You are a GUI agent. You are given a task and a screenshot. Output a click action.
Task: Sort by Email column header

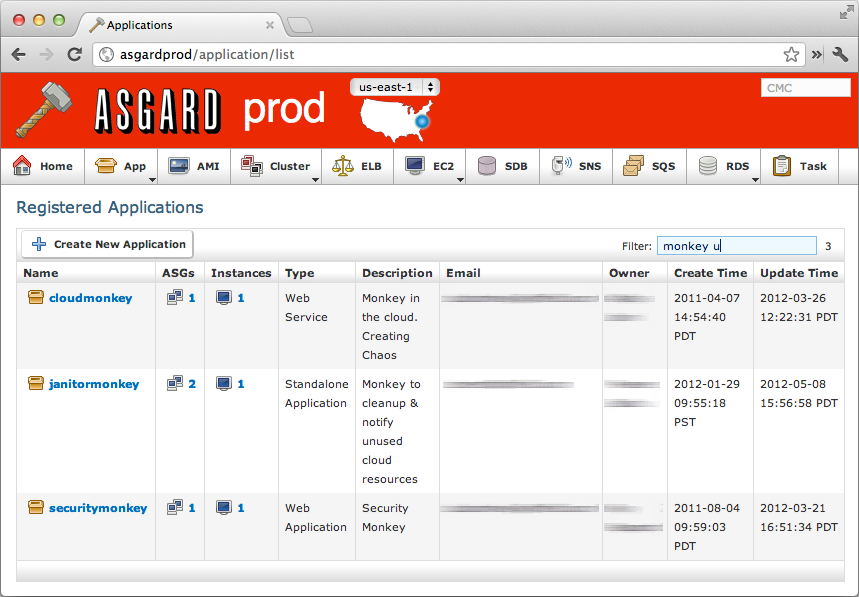463,273
